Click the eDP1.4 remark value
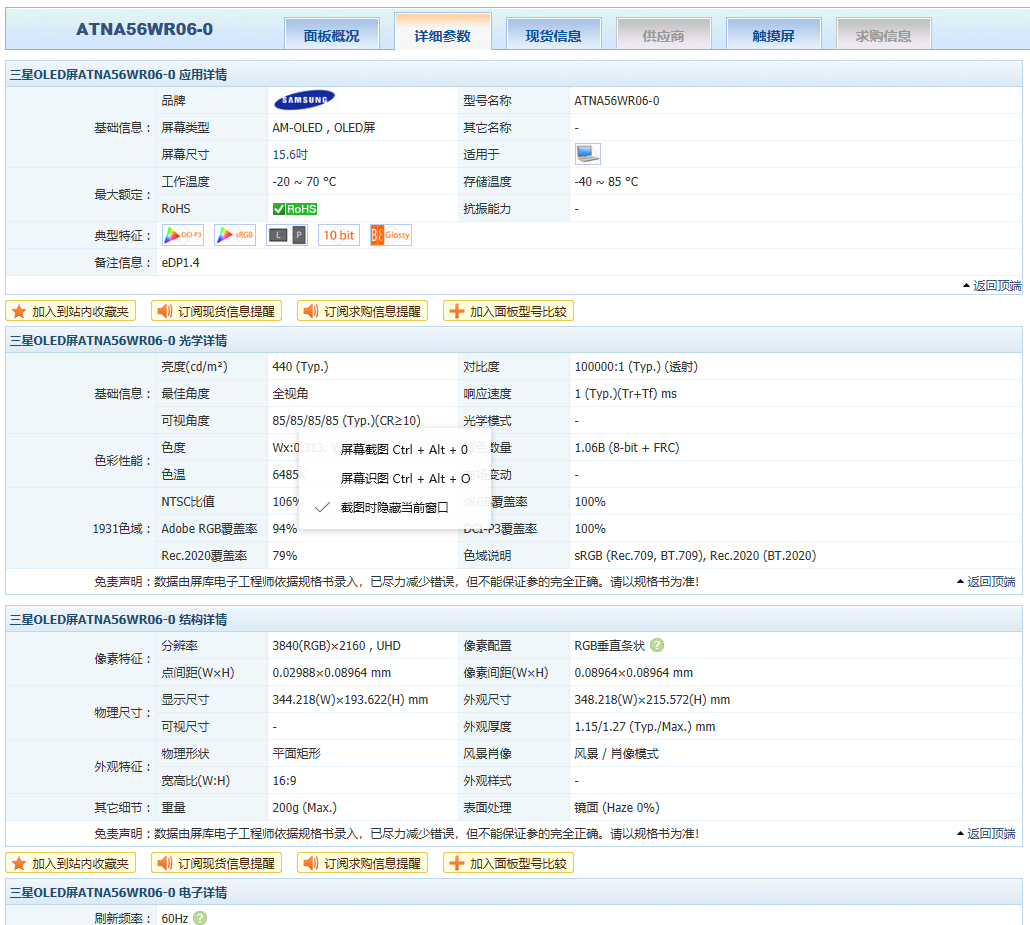The image size is (1030, 925). [x=181, y=262]
